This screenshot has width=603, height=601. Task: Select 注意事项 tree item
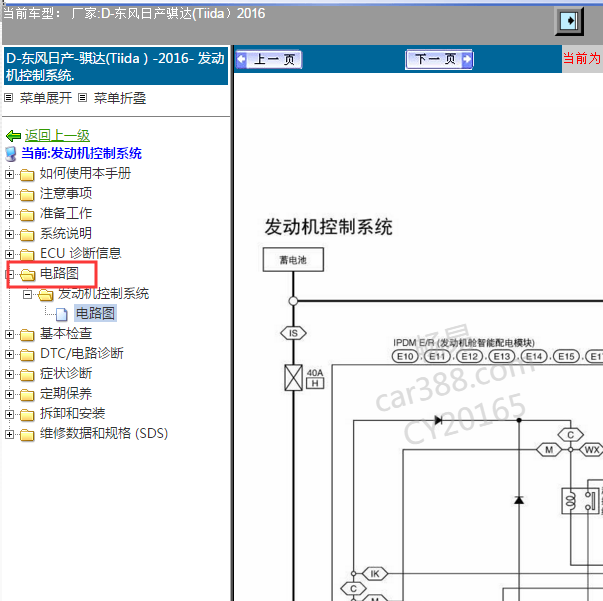tap(66, 193)
